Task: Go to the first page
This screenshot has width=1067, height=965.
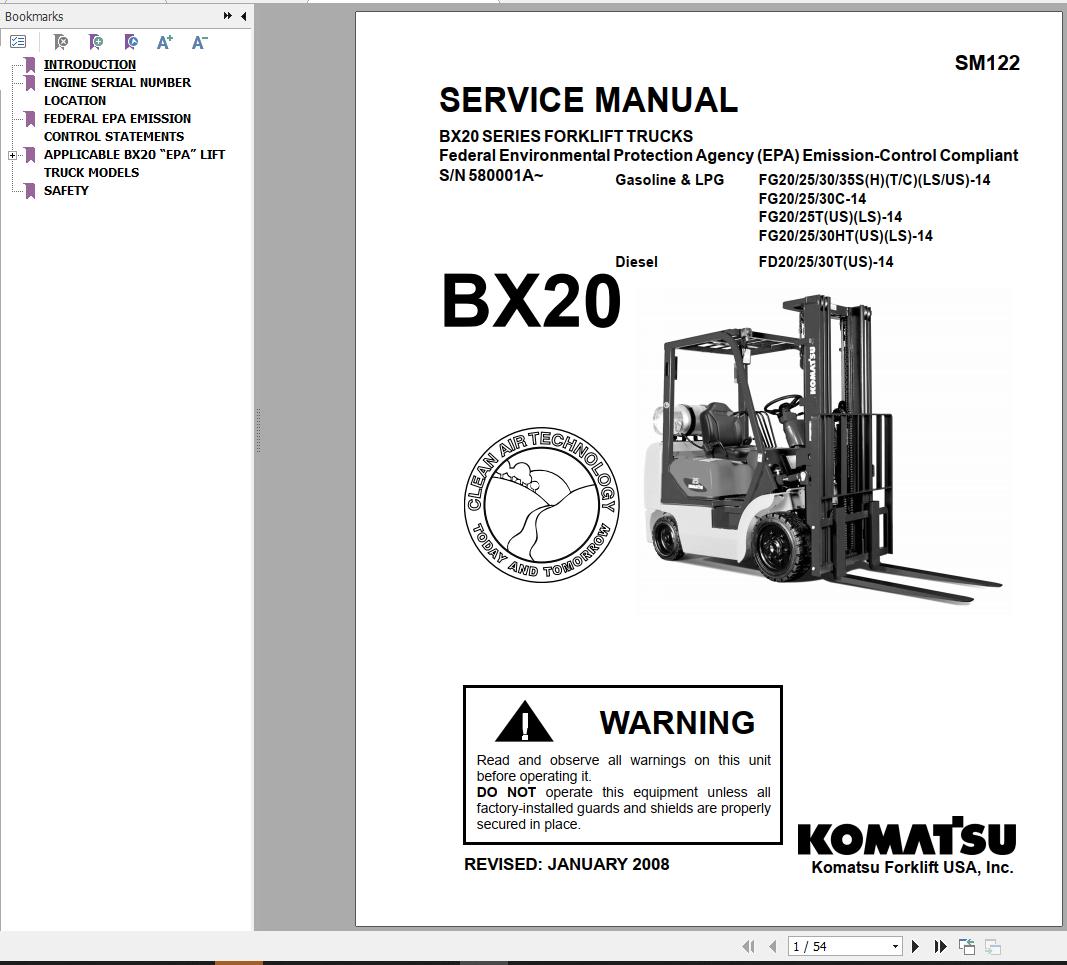Action: click(x=749, y=946)
